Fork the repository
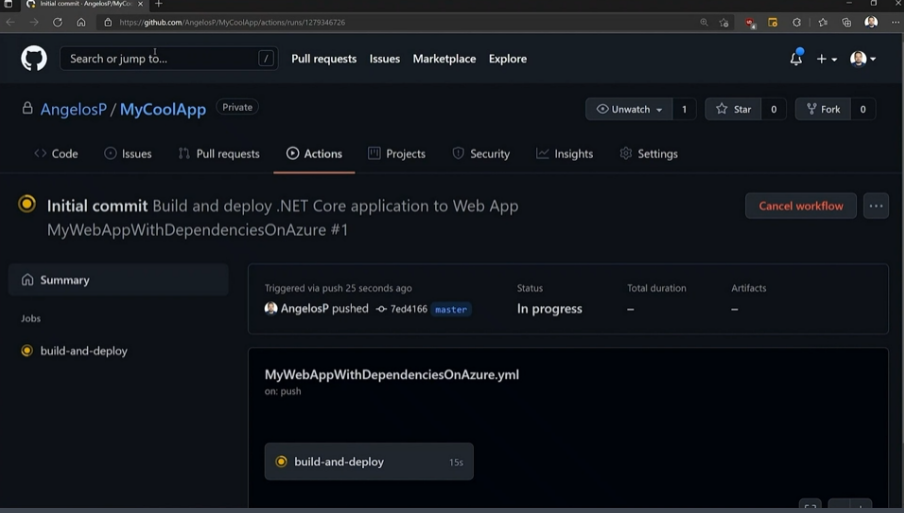Screen dimensions: 904x513 tap(823, 109)
